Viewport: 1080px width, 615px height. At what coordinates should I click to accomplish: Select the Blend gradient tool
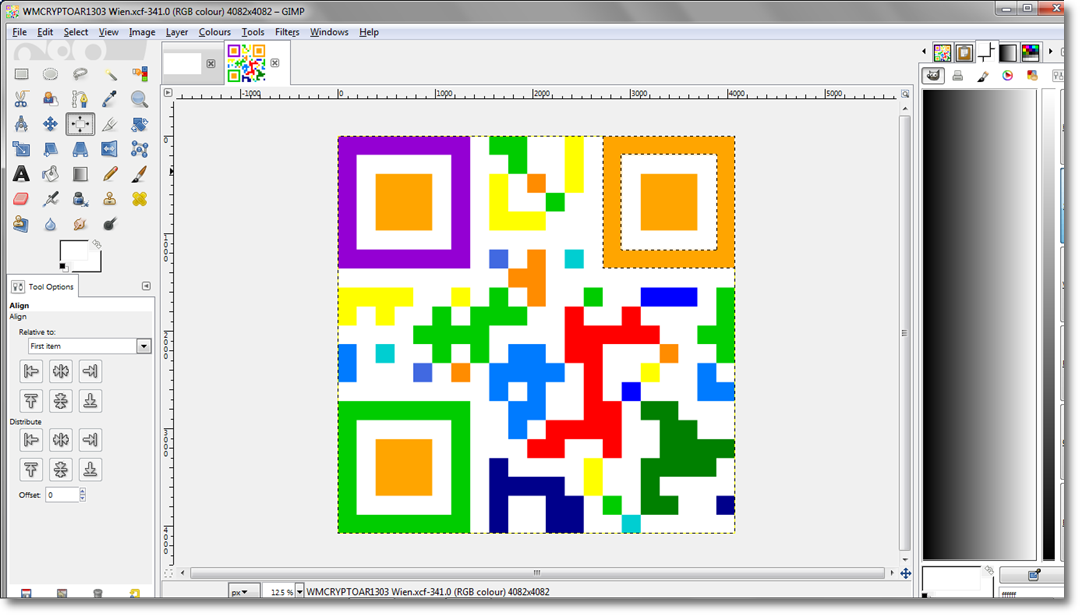coord(80,174)
